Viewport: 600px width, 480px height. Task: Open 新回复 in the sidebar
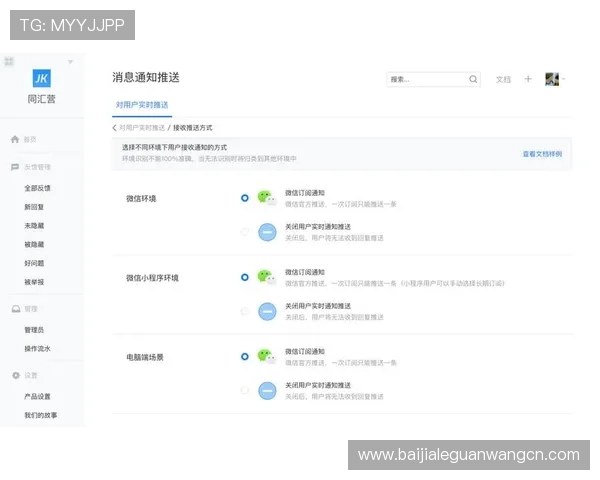tap(34, 207)
